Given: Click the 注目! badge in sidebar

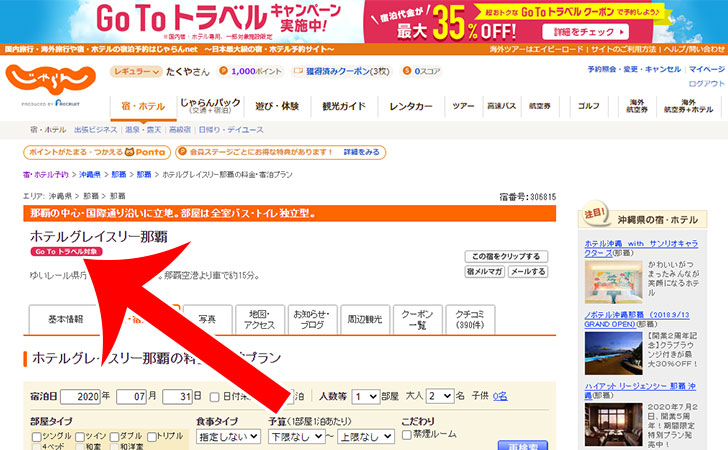Looking at the screenshot, I should [x=595, y=215].
